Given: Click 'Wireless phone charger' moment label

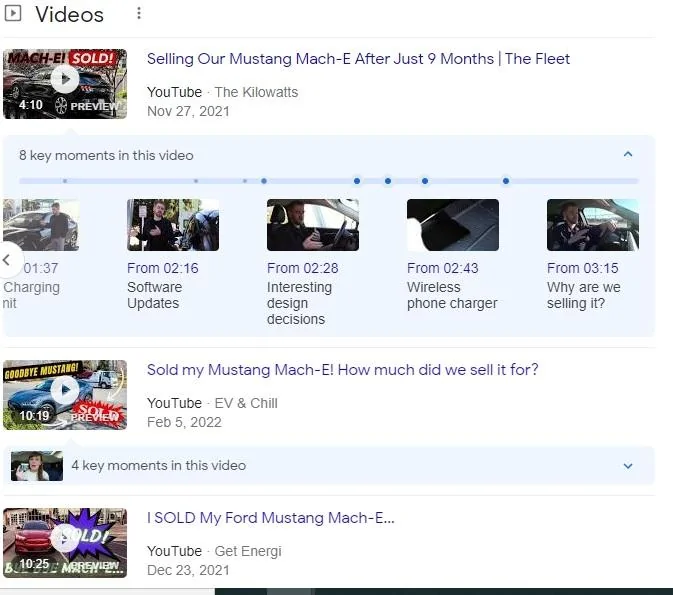Looking at the screenshot, I should [x=452, y=295].
